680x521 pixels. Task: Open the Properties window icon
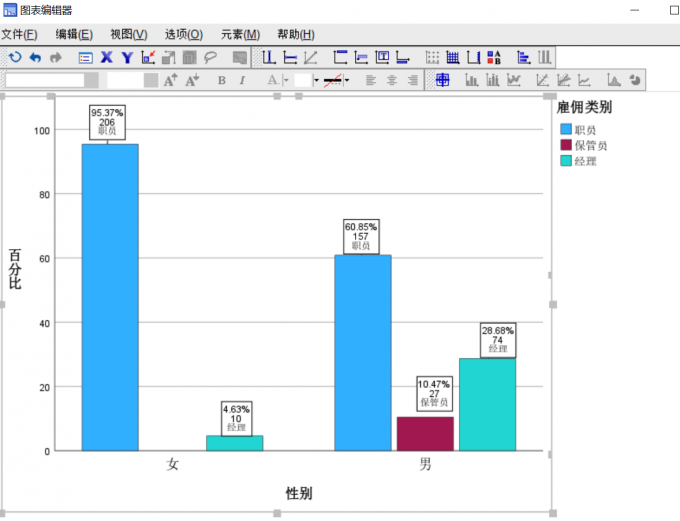click(x=85, y=58)
